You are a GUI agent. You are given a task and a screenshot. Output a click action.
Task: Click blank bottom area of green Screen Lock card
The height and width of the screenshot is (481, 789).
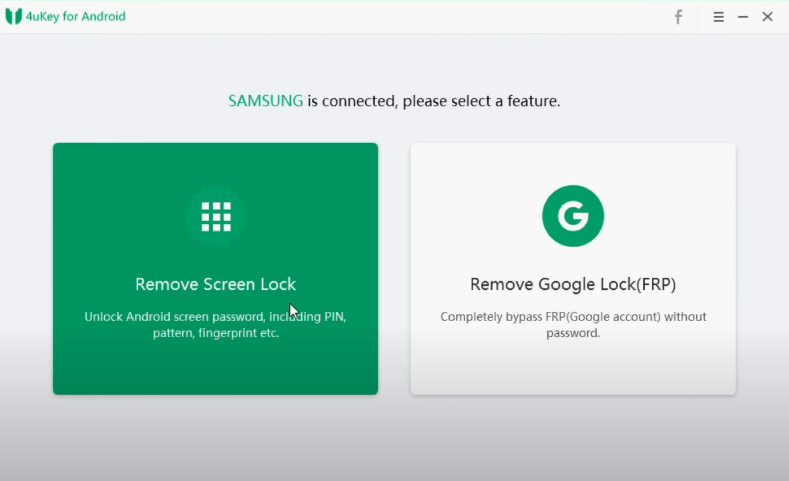point(216,370)
